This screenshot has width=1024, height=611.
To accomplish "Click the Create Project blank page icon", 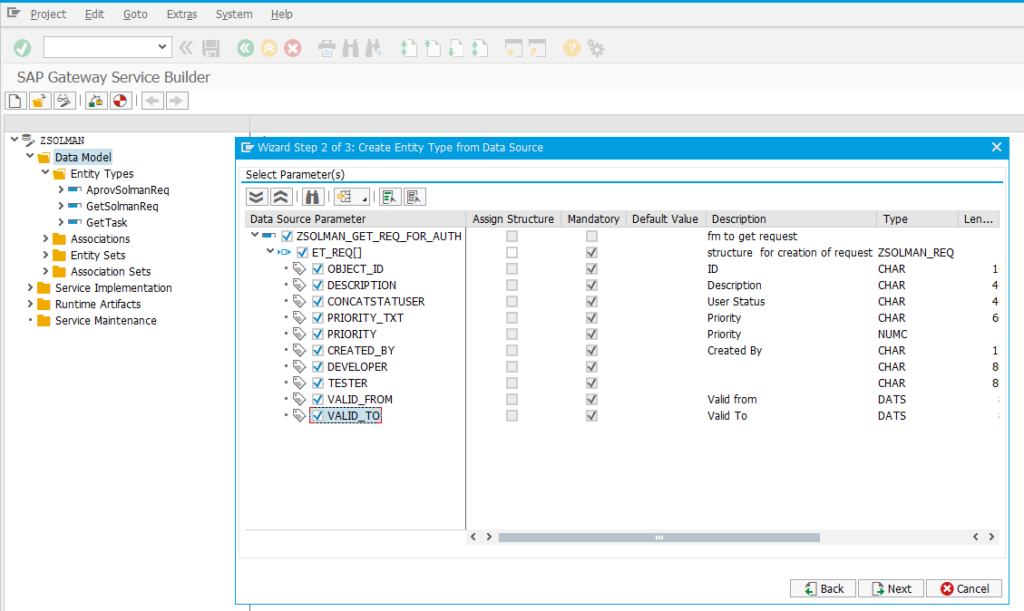I will [x=16, y=101].
